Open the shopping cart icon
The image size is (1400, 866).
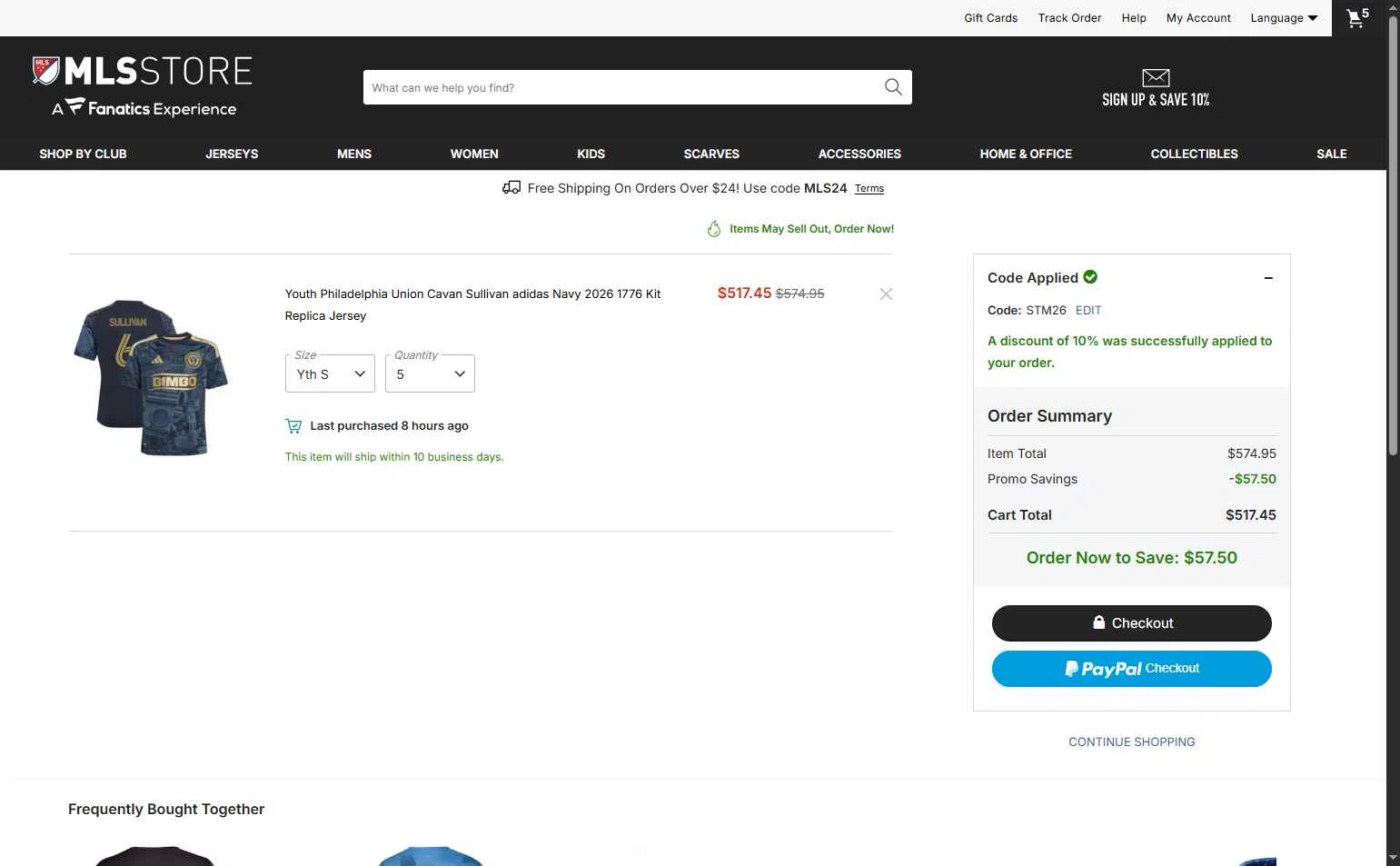(1357, 18)
